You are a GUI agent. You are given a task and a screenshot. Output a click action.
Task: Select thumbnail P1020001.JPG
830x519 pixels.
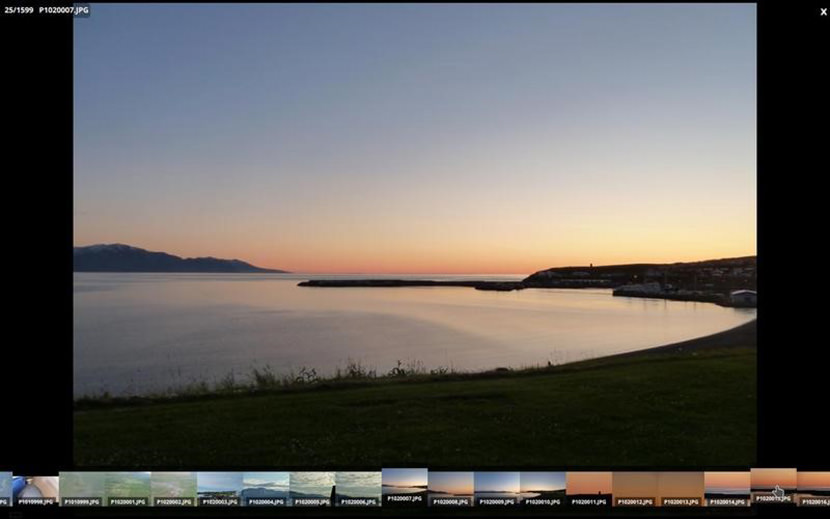pyautogui.click(x=128, y=489)
